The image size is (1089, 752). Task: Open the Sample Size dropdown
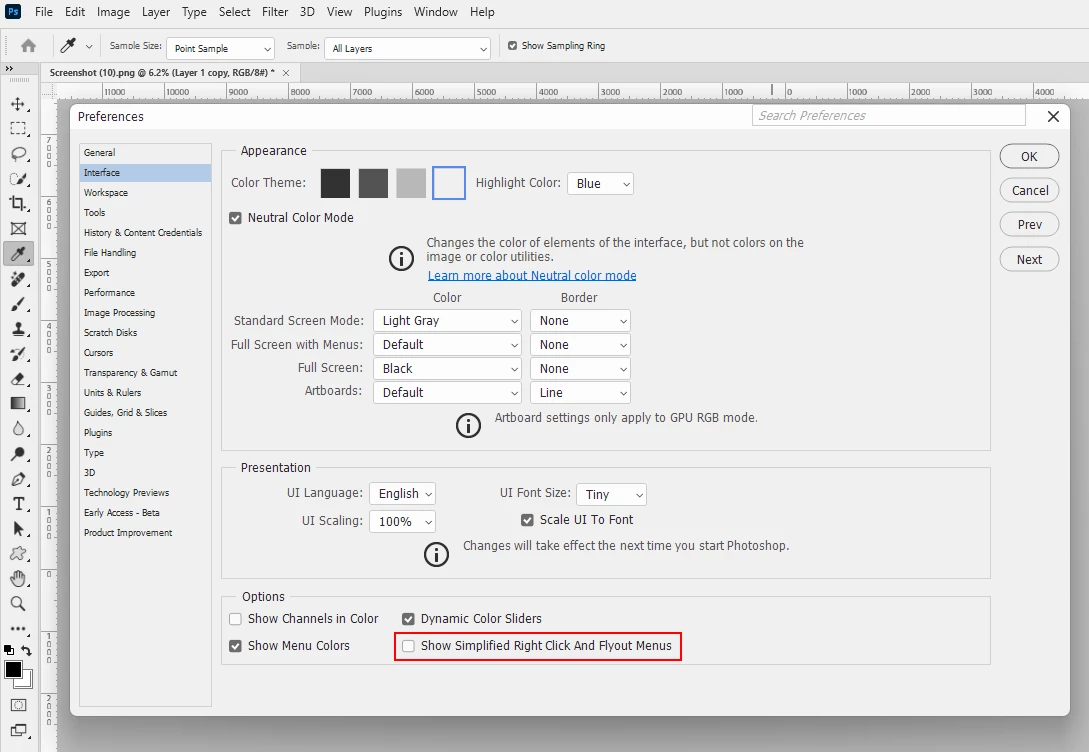pos(221,49)
